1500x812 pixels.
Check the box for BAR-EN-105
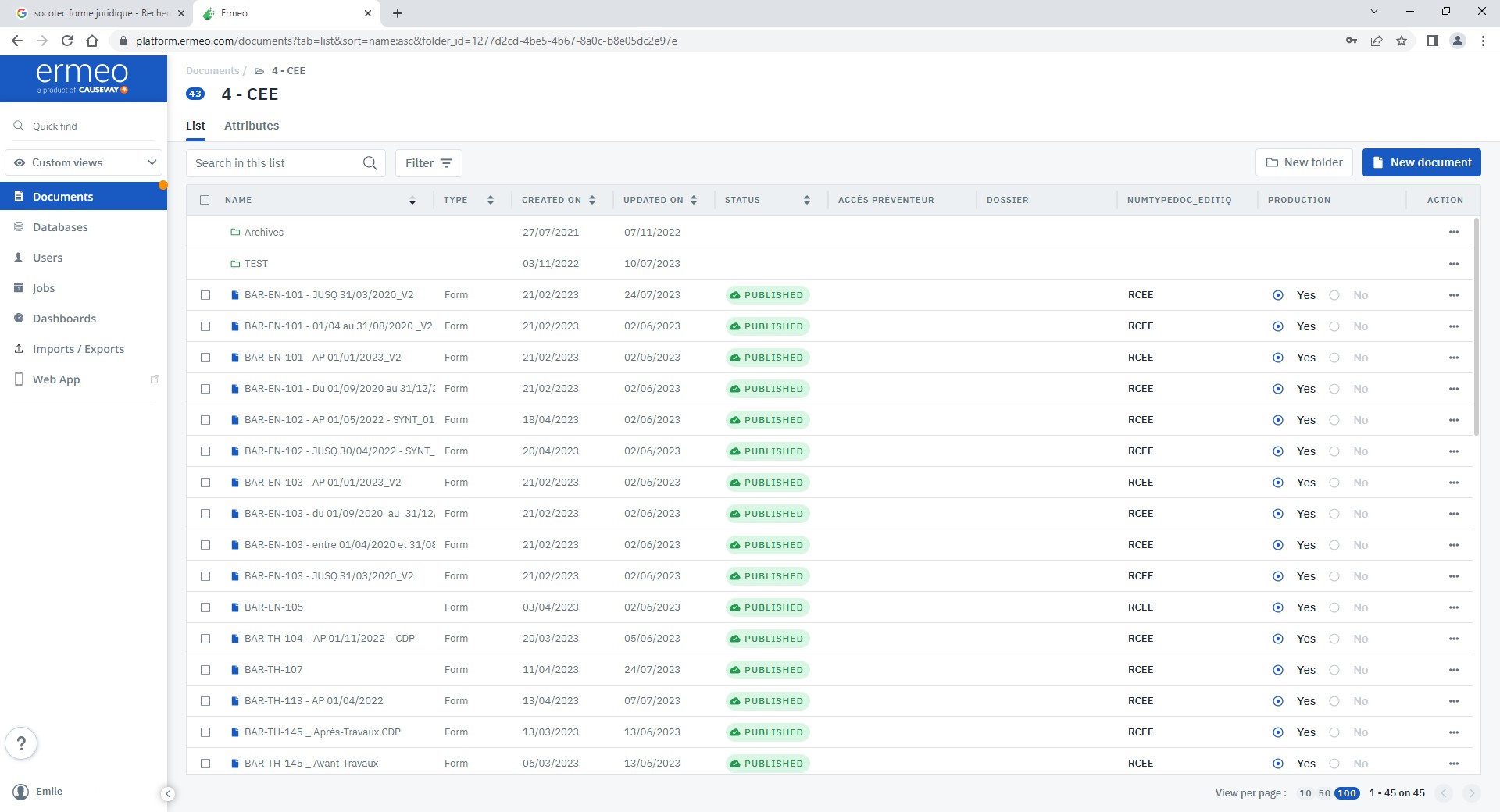(205, 607)
